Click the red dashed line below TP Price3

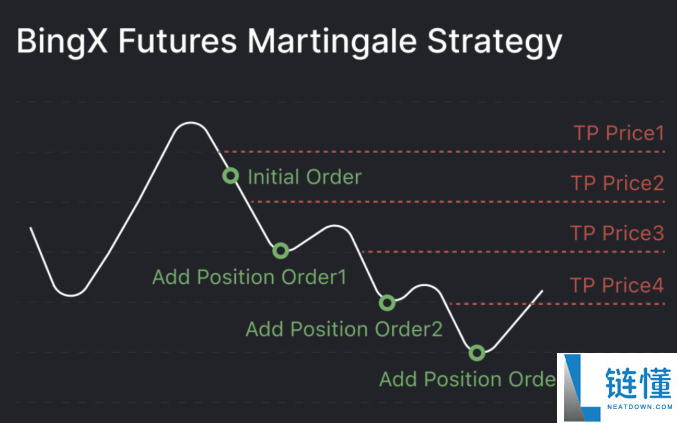513,252
